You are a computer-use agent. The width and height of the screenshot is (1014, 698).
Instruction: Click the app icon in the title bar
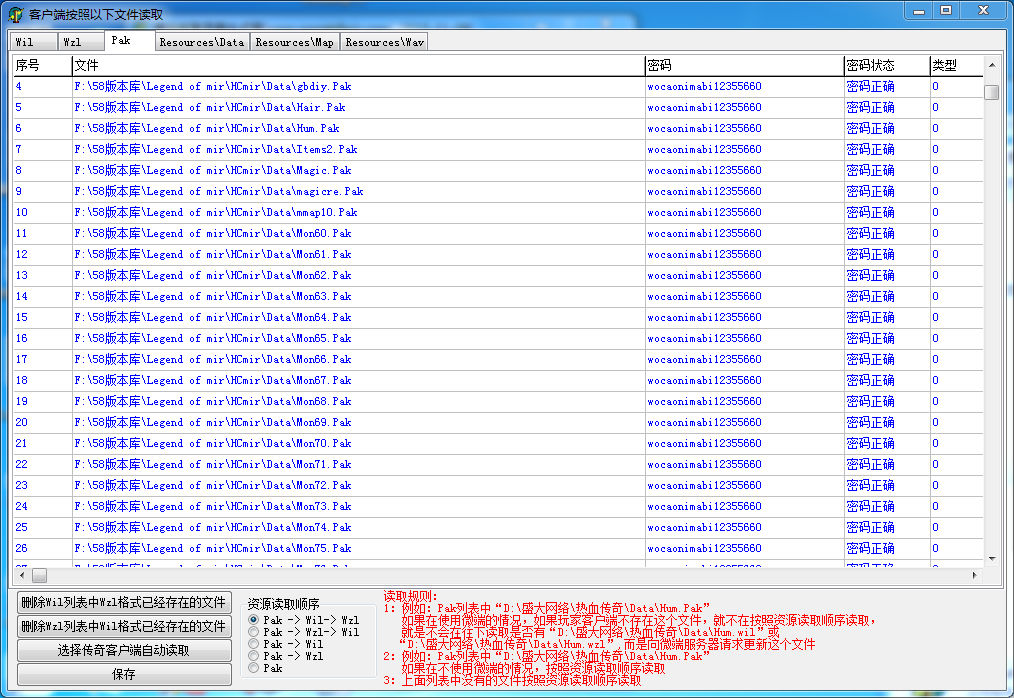pyautogui.click(x=16, y=15)
